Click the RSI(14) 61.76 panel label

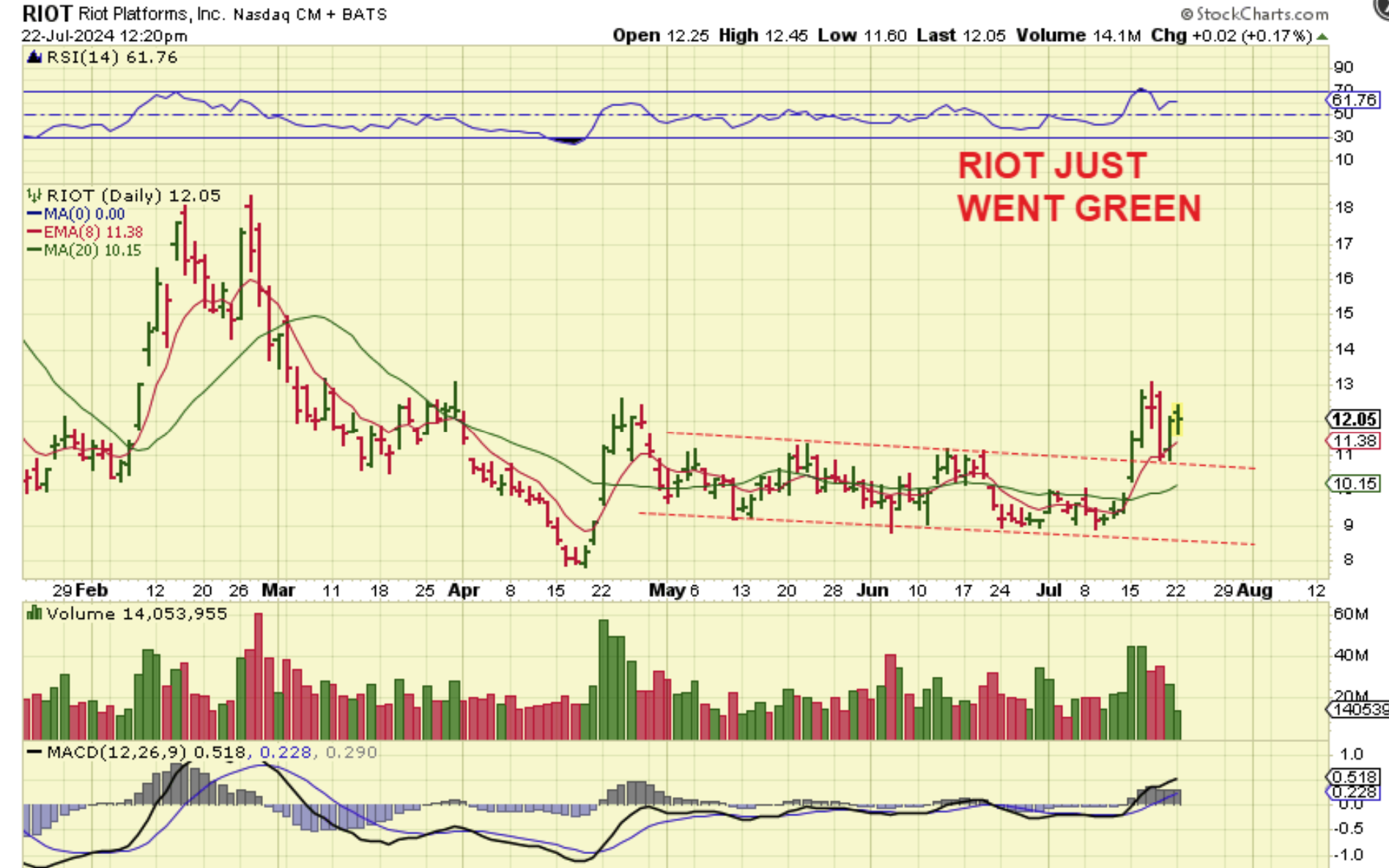(112, 57)
